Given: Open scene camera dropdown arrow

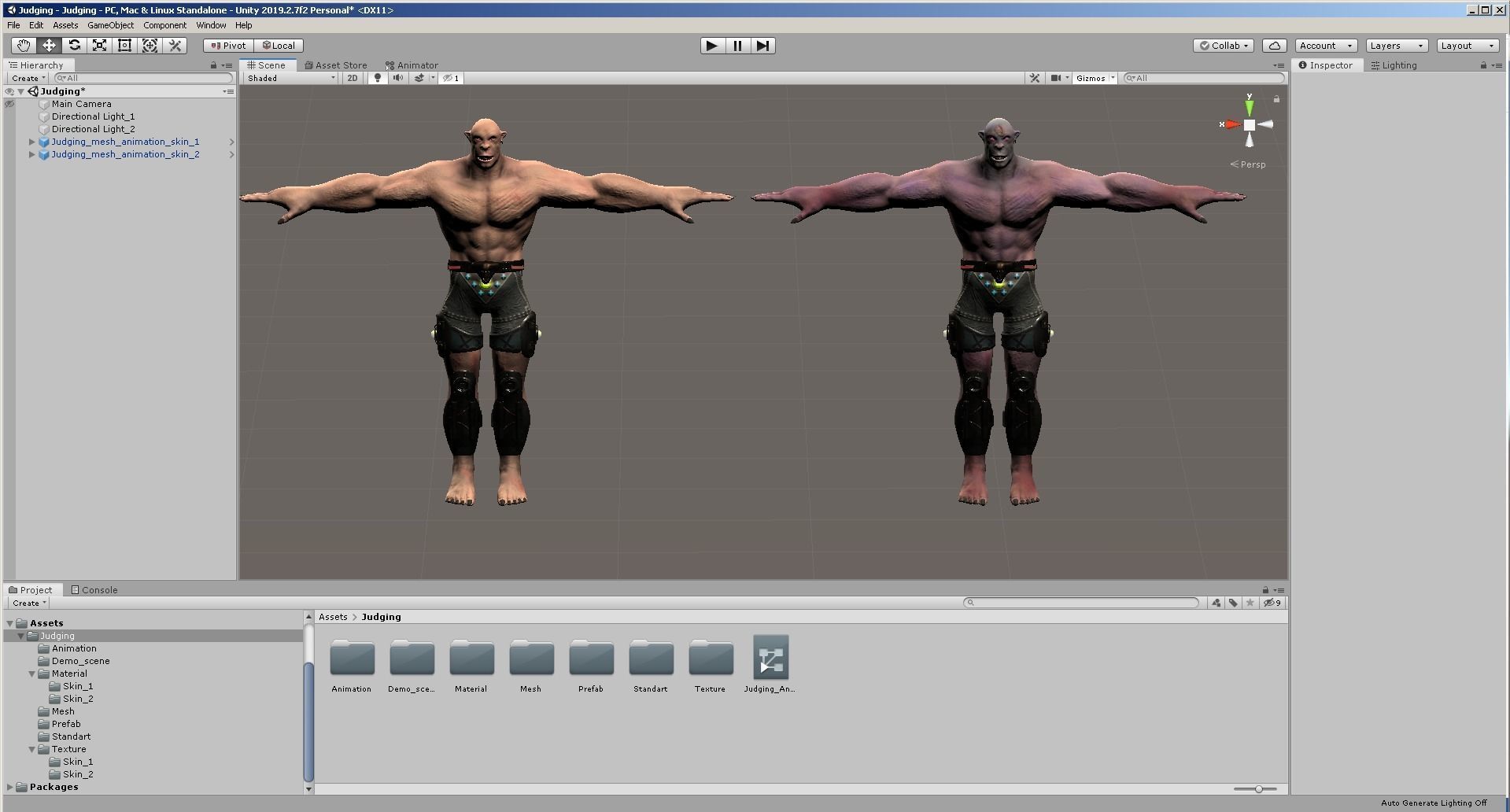Looking at the screenshot, I should 1067,78.
